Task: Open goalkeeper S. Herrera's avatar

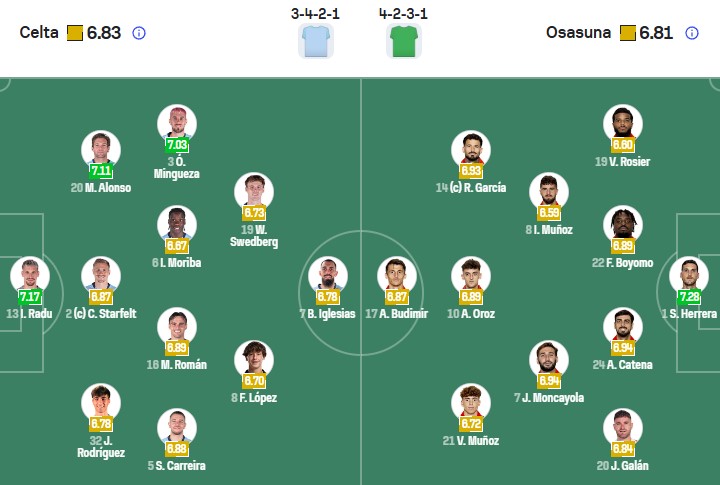Action: (689, 275)
